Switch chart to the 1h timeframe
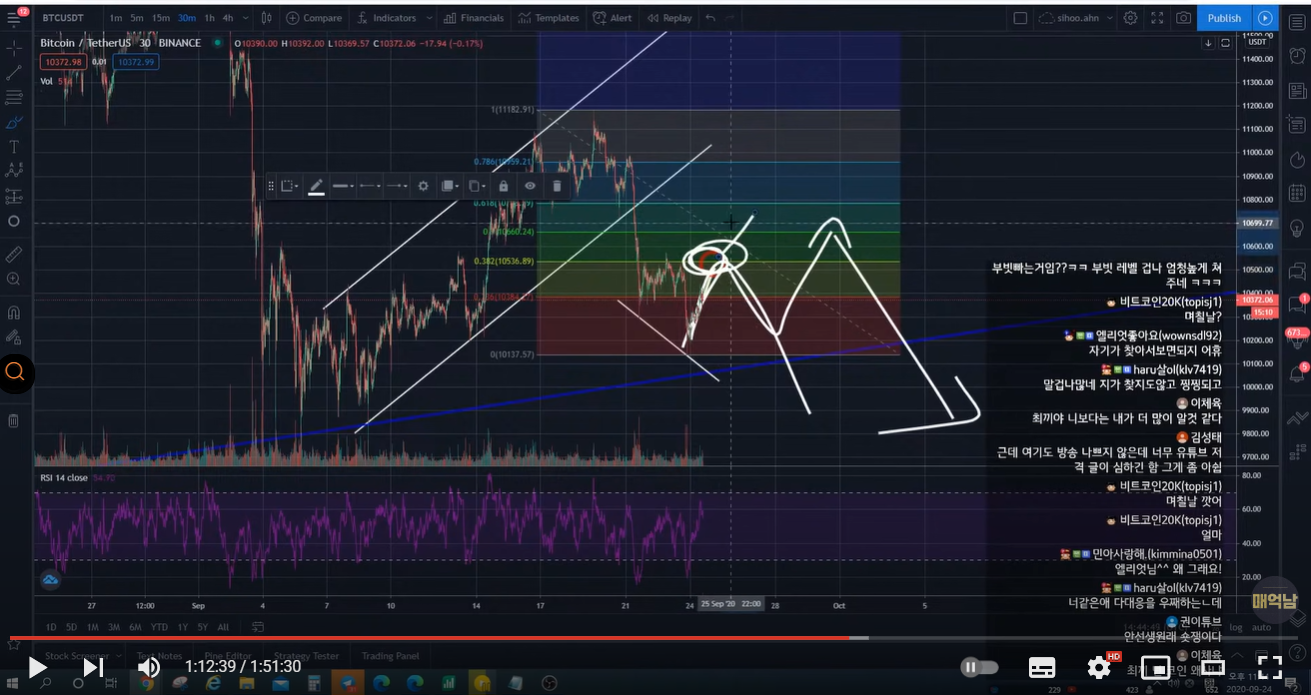Screen dimensions: 1311x695 coord(209,18)
